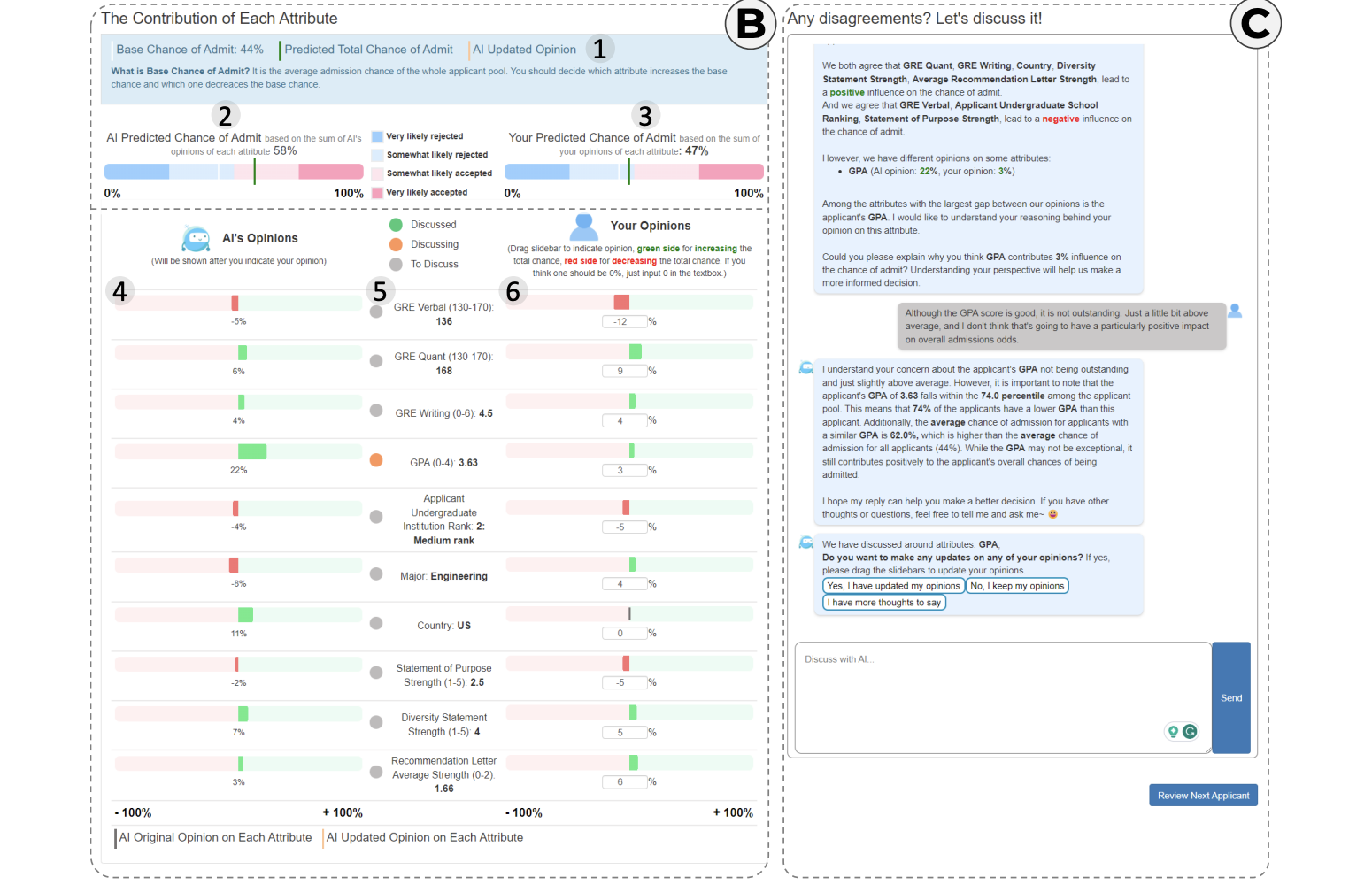Focus the GRE Quant percentage textbox
This screenshot has width=1372, height=885.
click(623, 371)
